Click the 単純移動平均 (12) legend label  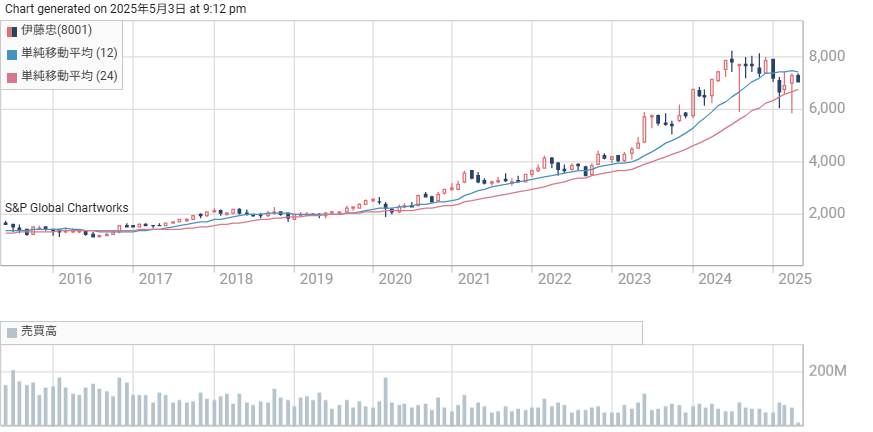69,54
